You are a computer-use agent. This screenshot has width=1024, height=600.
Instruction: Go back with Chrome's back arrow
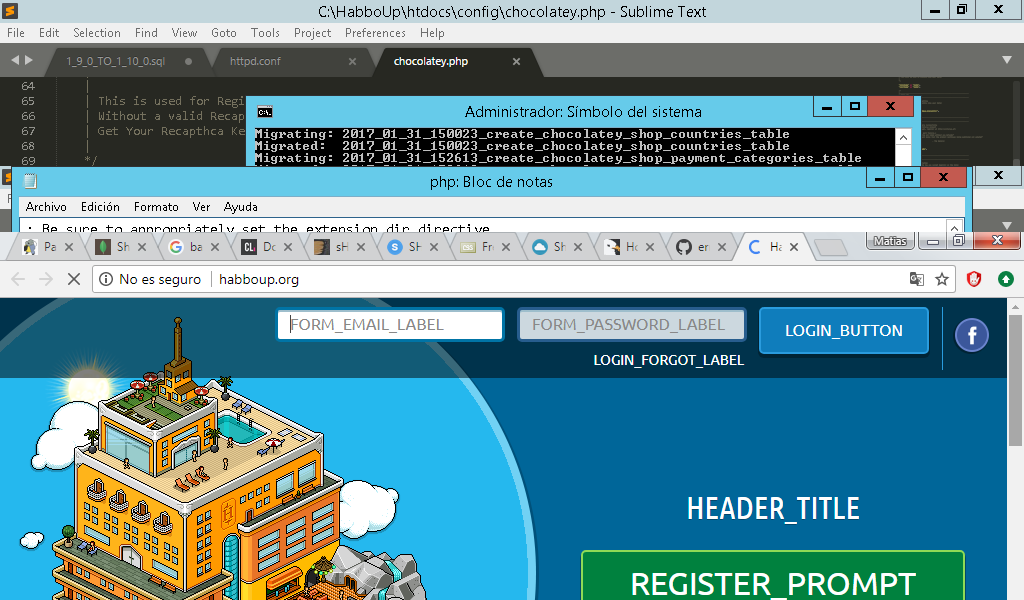click(x=18, y=279)
